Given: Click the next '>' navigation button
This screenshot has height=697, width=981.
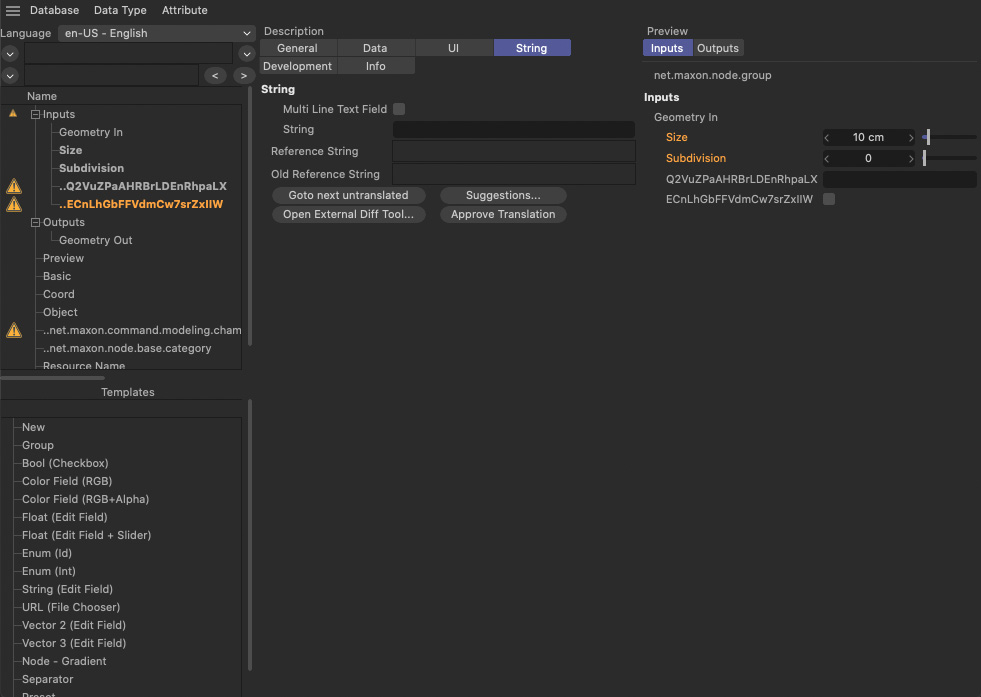Looking at the screenshot, I should coord(243,75).
